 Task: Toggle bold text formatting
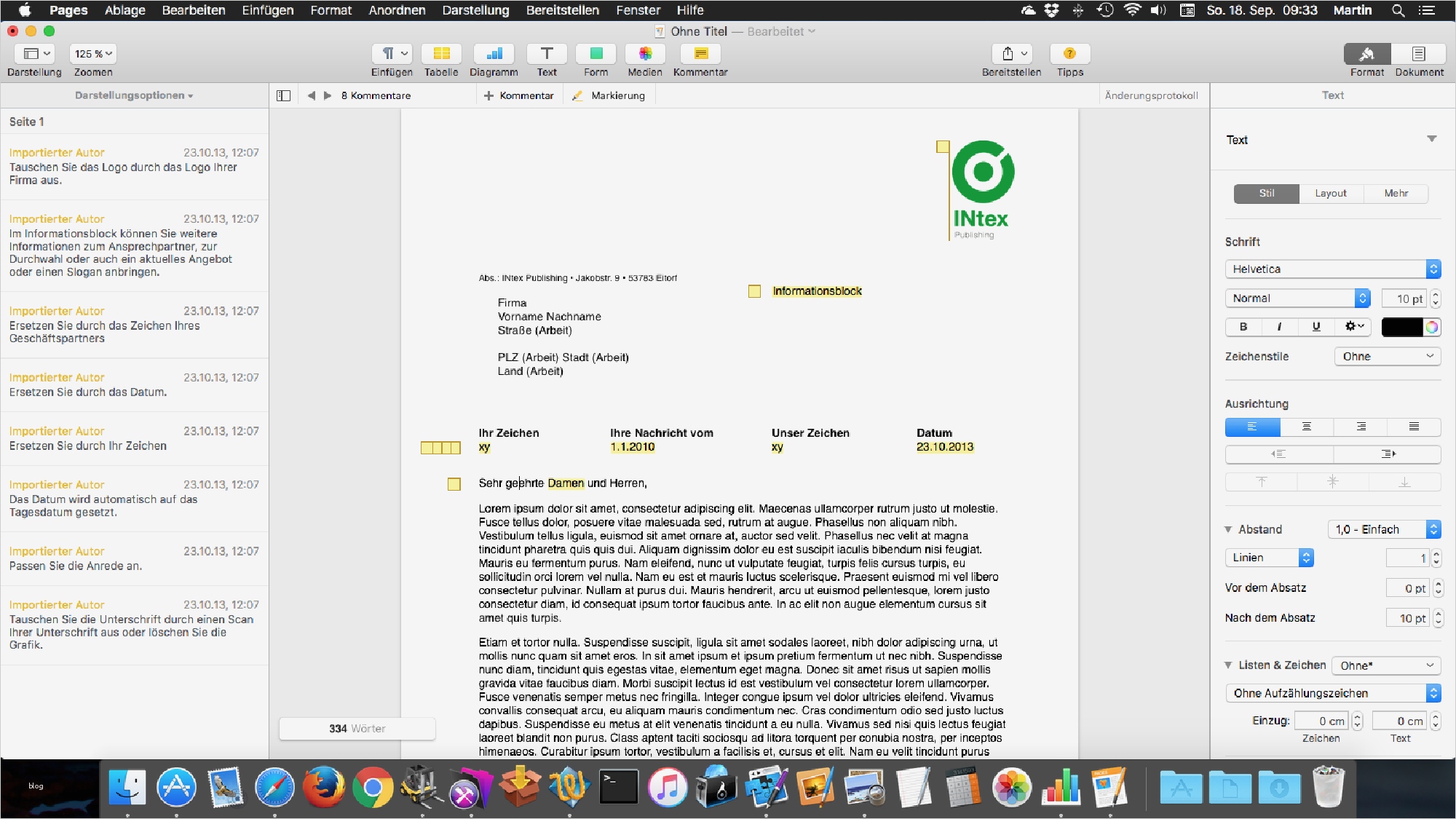coord(1243,327)
